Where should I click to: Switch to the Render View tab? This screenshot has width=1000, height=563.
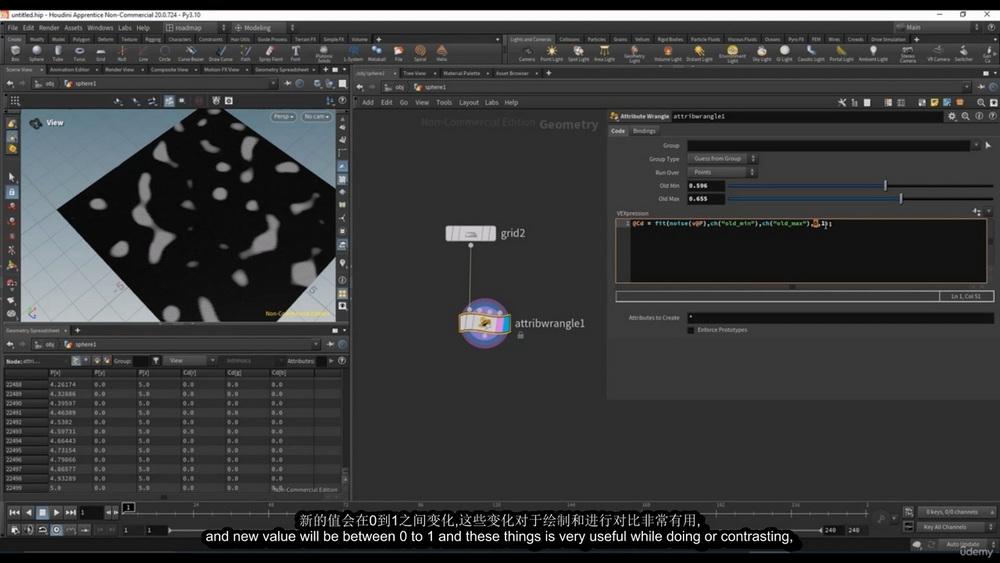[x=119, y=69]
